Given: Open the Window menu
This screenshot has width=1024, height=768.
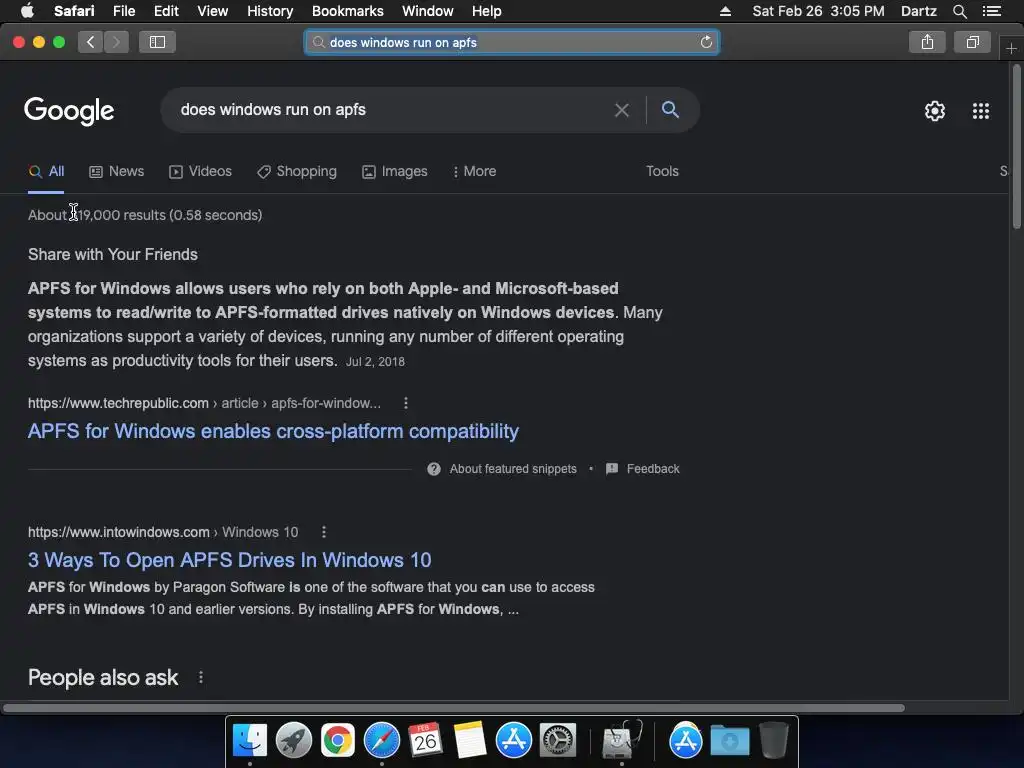Looking at the screenshot, I should click(x=428, y=11).
